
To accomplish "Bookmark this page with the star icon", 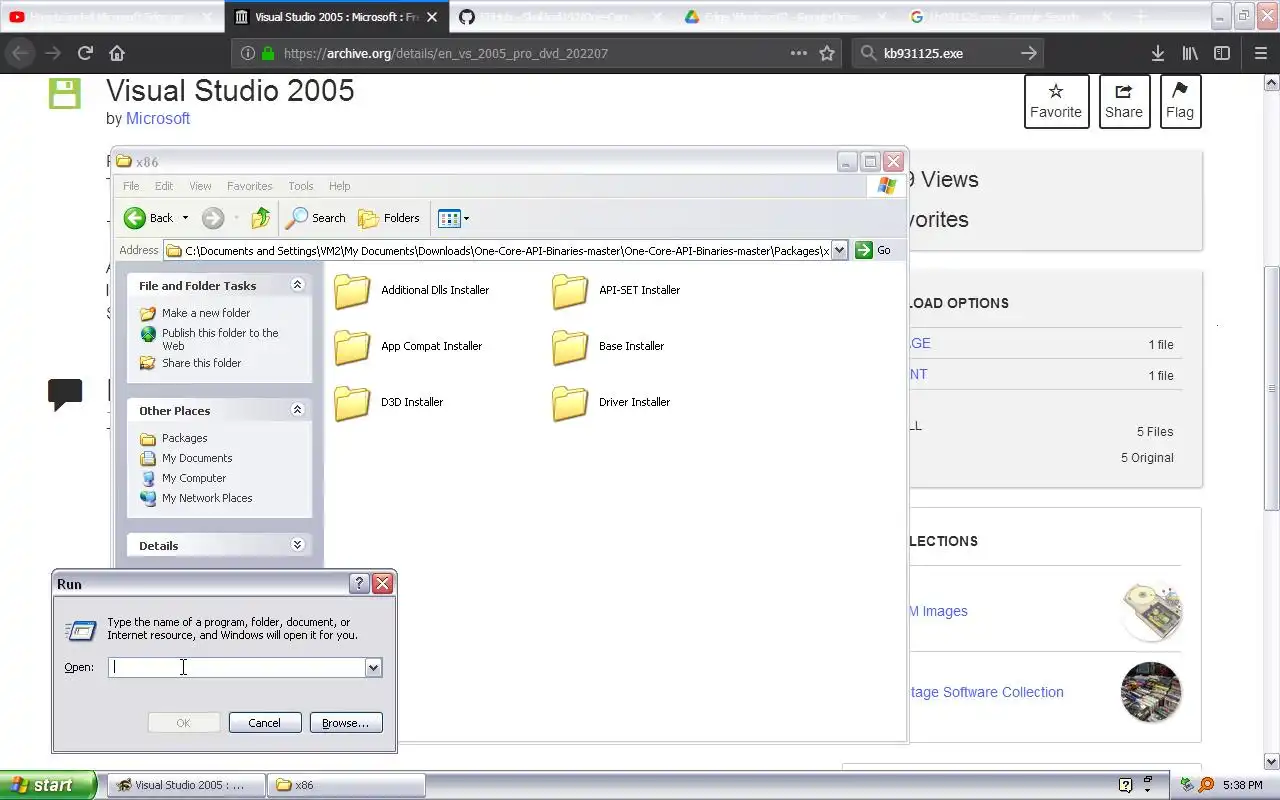I will [x=827, y=53].
